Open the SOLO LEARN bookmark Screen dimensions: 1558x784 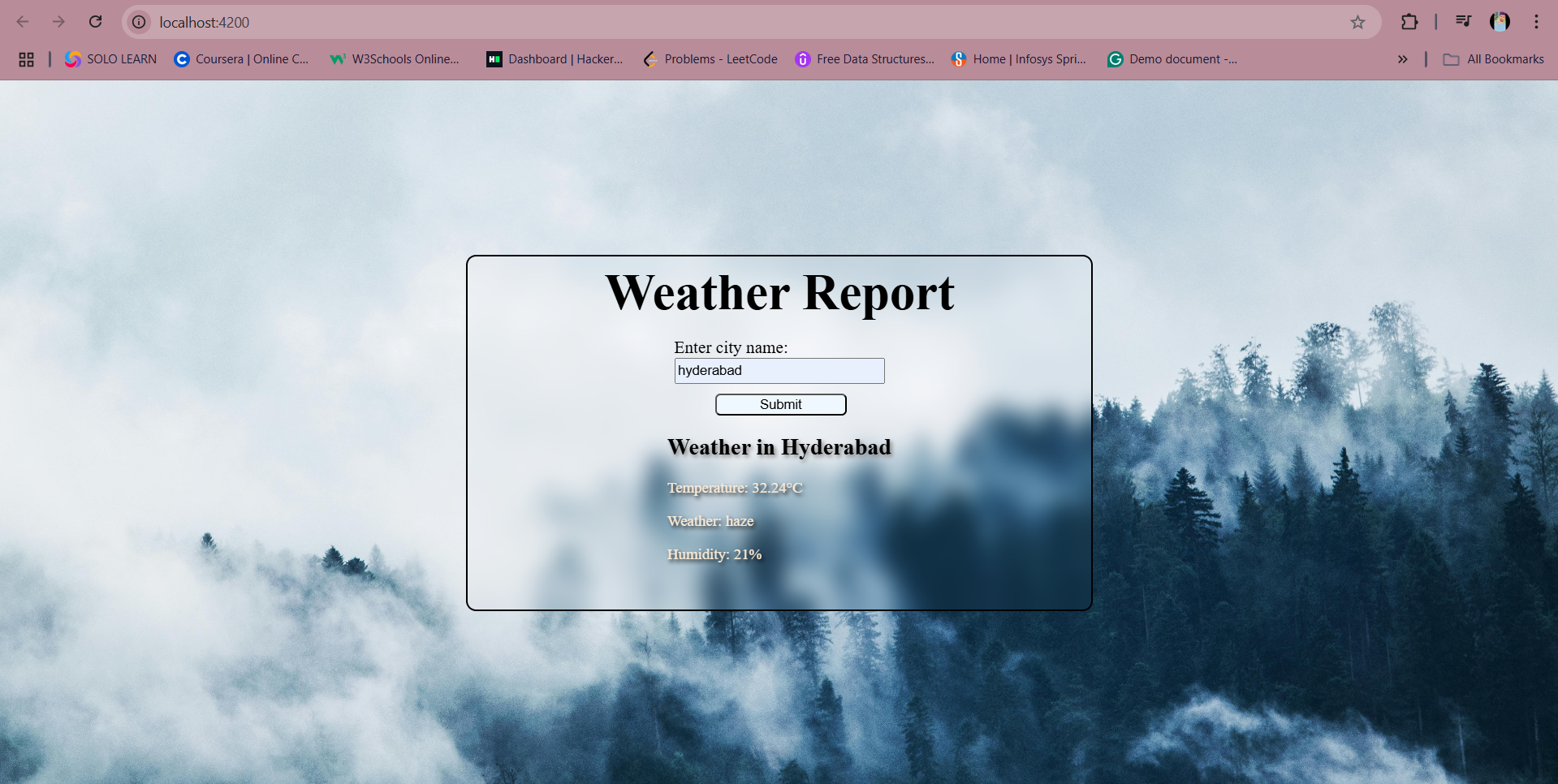pyautogui.click(x=111, y=59)
